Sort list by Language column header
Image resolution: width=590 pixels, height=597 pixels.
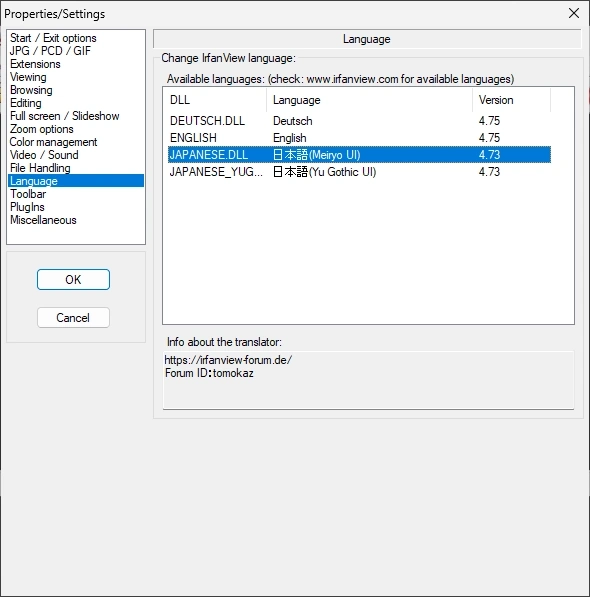pyautogui.click(x=369, y=100)
